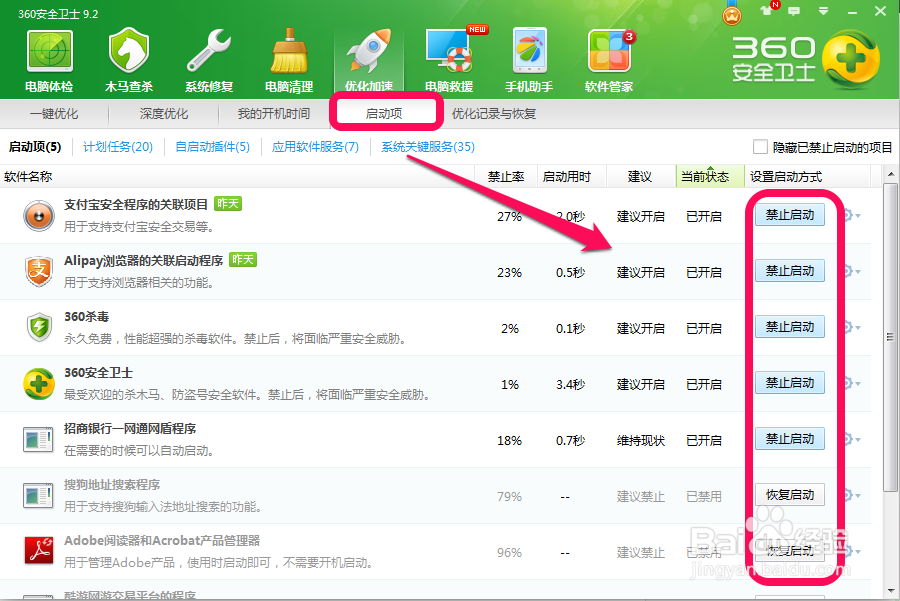Restore startup for 搜狗地址搜索程序

pos(790,494)
